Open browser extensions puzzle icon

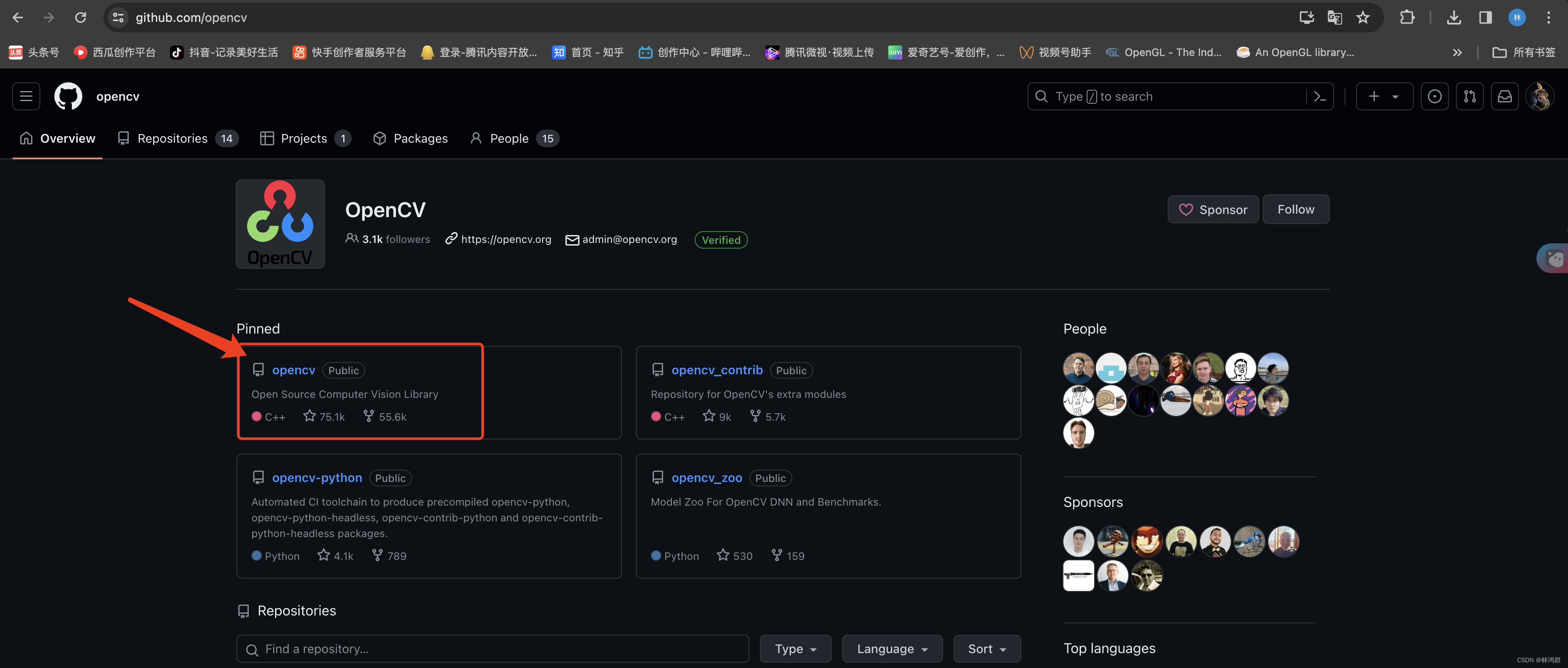point(1407,18)
